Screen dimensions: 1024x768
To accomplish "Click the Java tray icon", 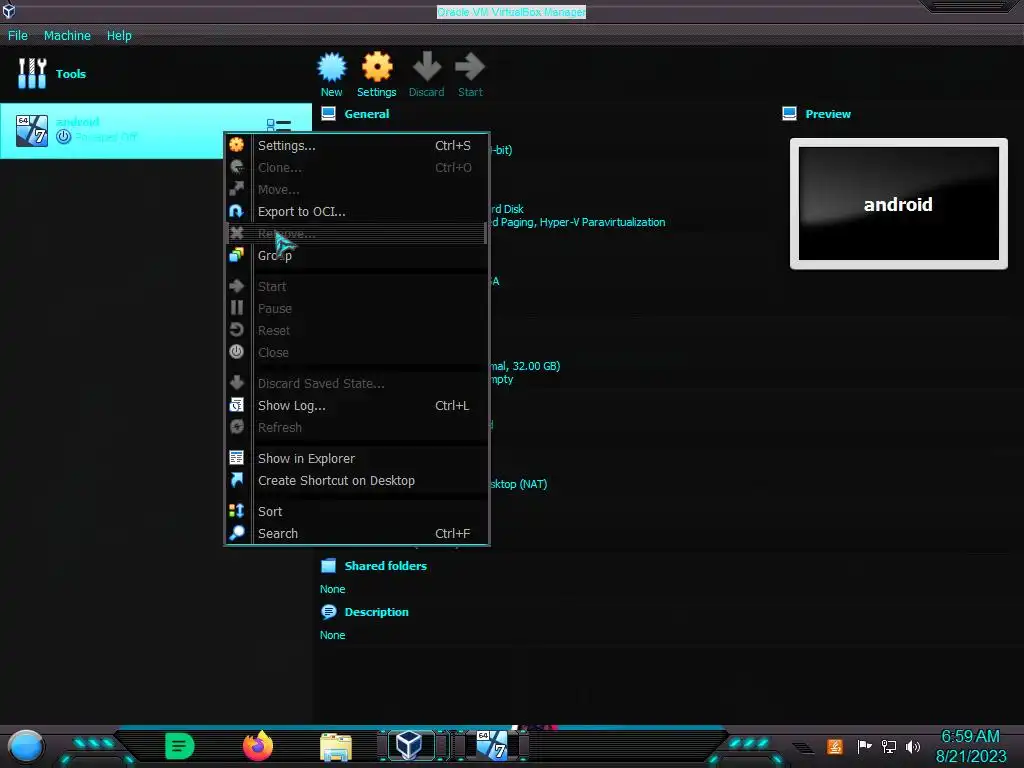I will click(835, 746).
